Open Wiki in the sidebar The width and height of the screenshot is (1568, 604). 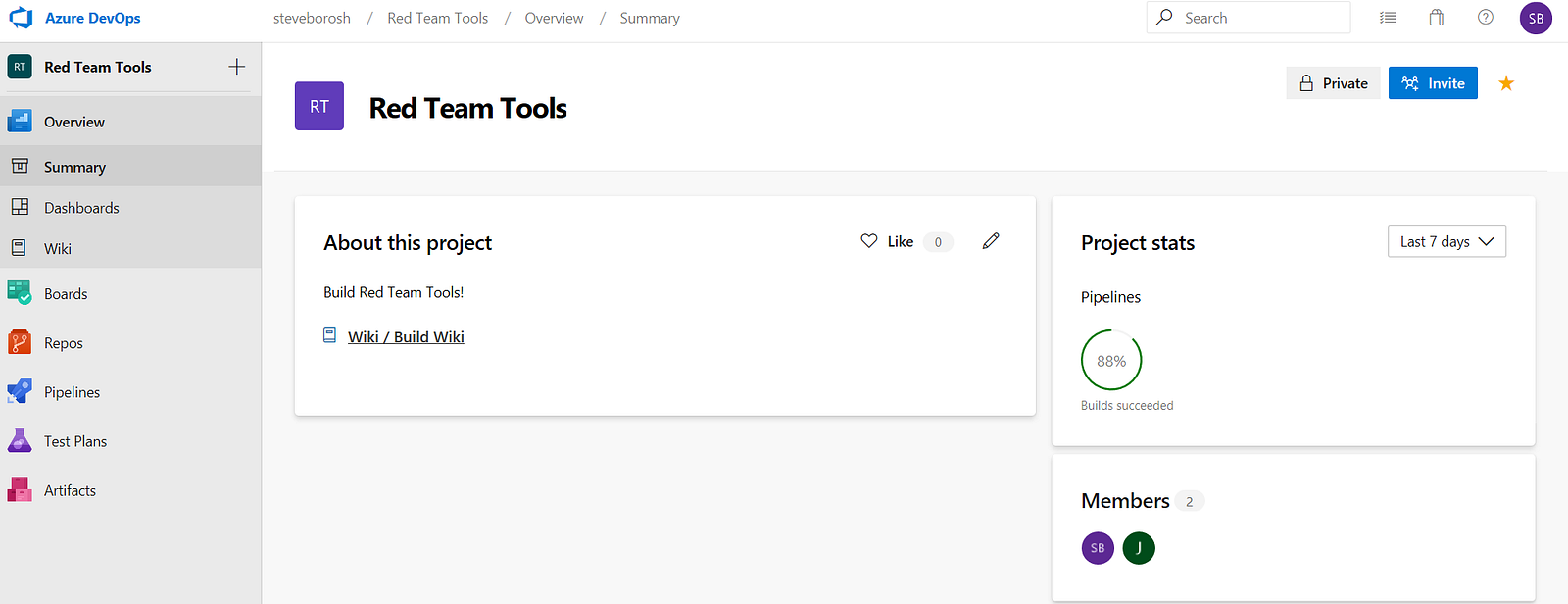[x=130, y=248]
